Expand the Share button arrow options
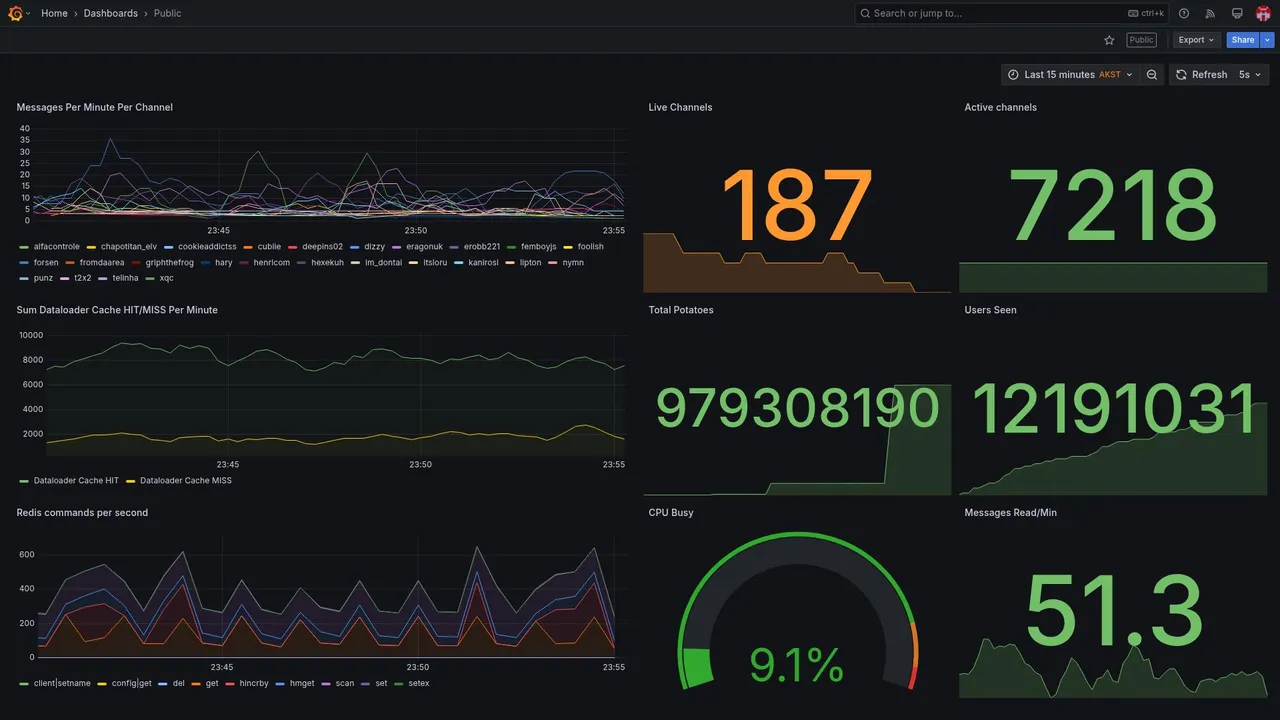1280x720 pixels. tap(1268, 40)
